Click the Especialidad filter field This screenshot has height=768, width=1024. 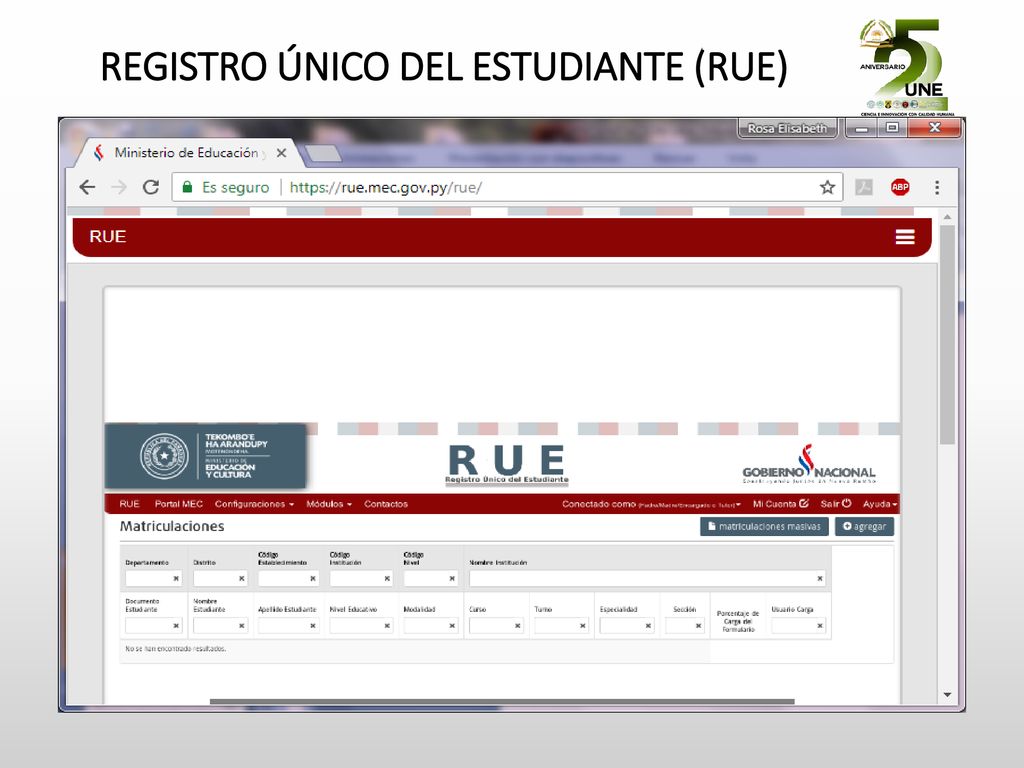[626, 626]
